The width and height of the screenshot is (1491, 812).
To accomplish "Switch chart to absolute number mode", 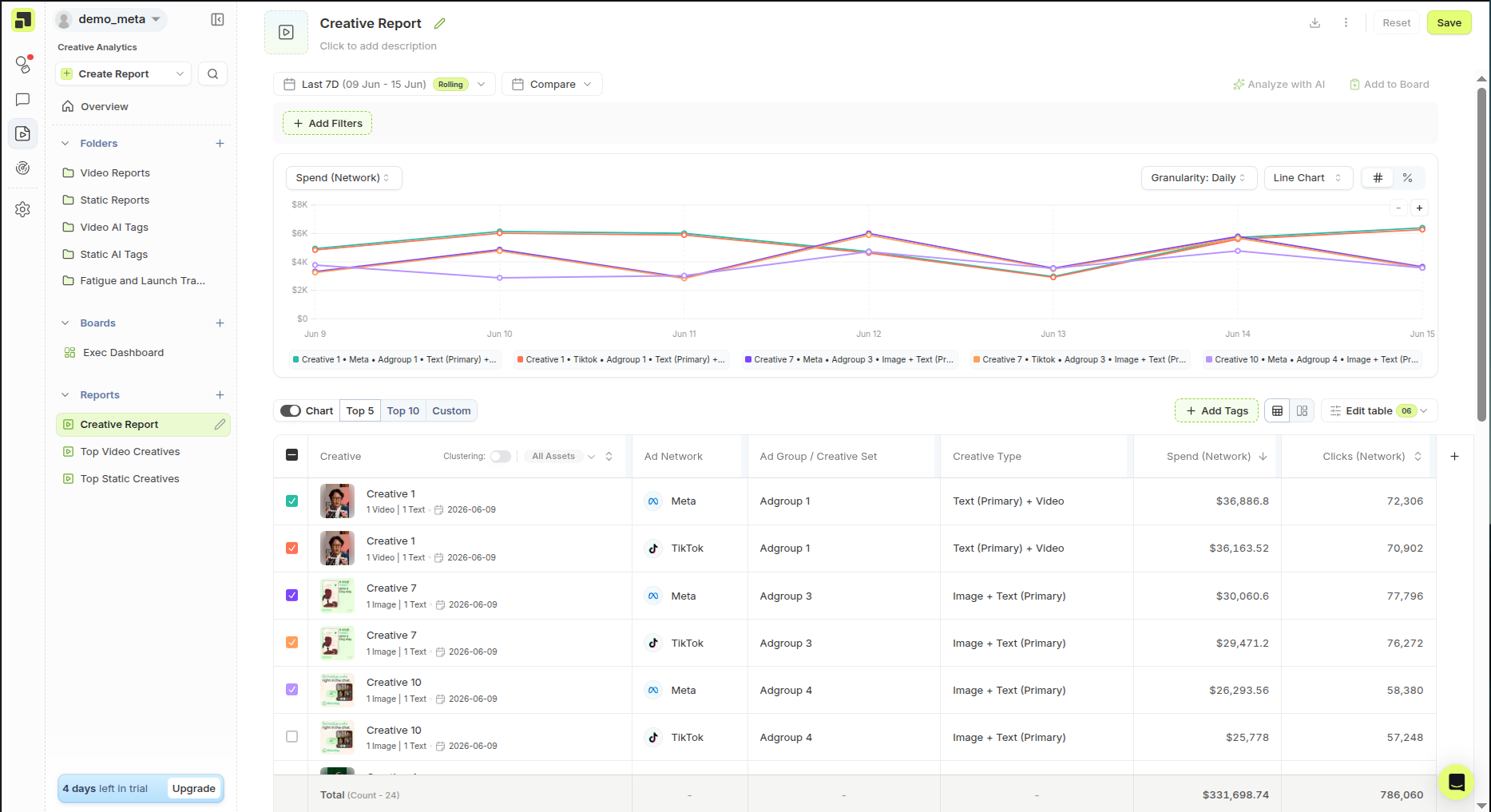I will tap(1378, 177).
